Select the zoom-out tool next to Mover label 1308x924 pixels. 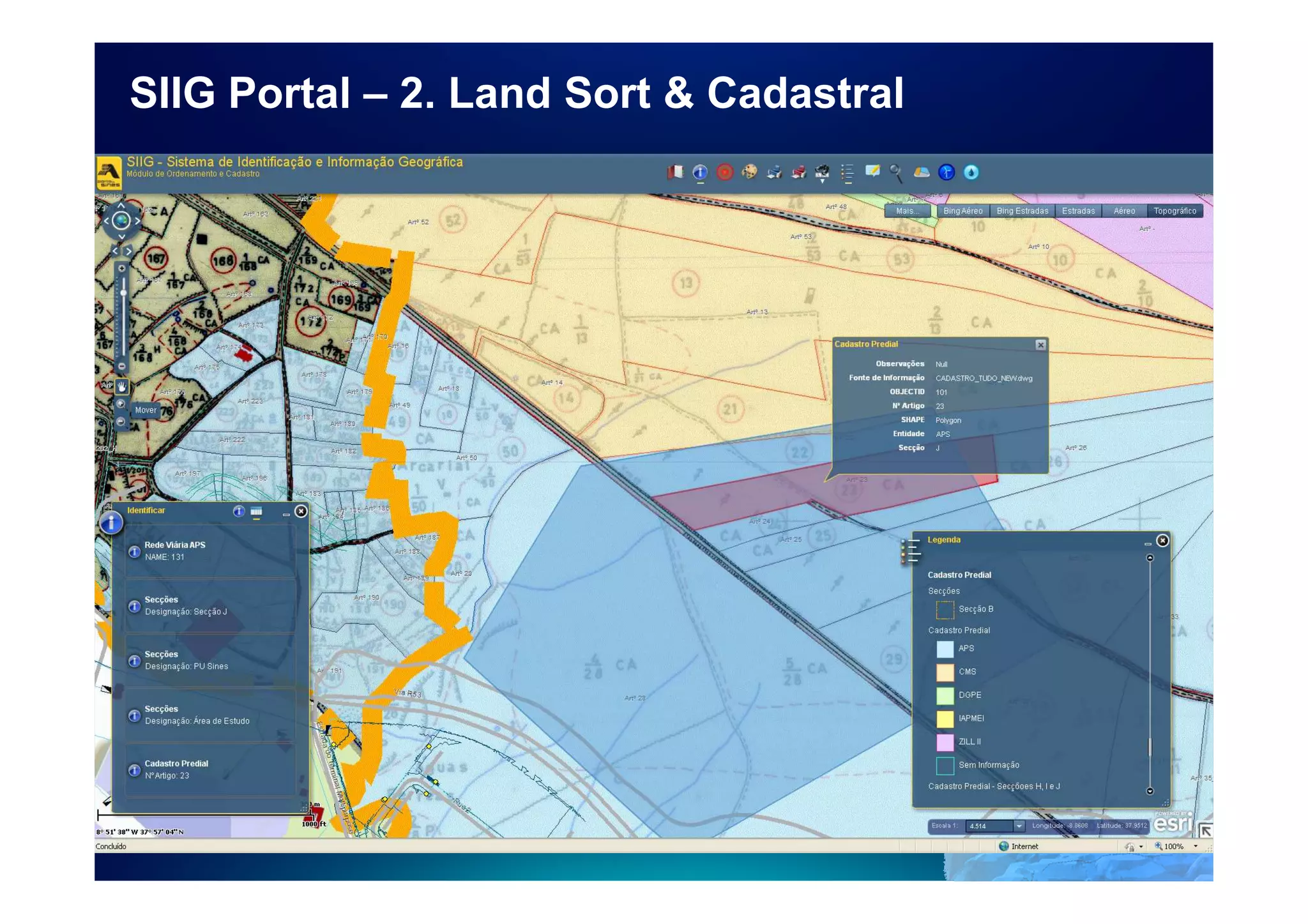coord(121,421)
